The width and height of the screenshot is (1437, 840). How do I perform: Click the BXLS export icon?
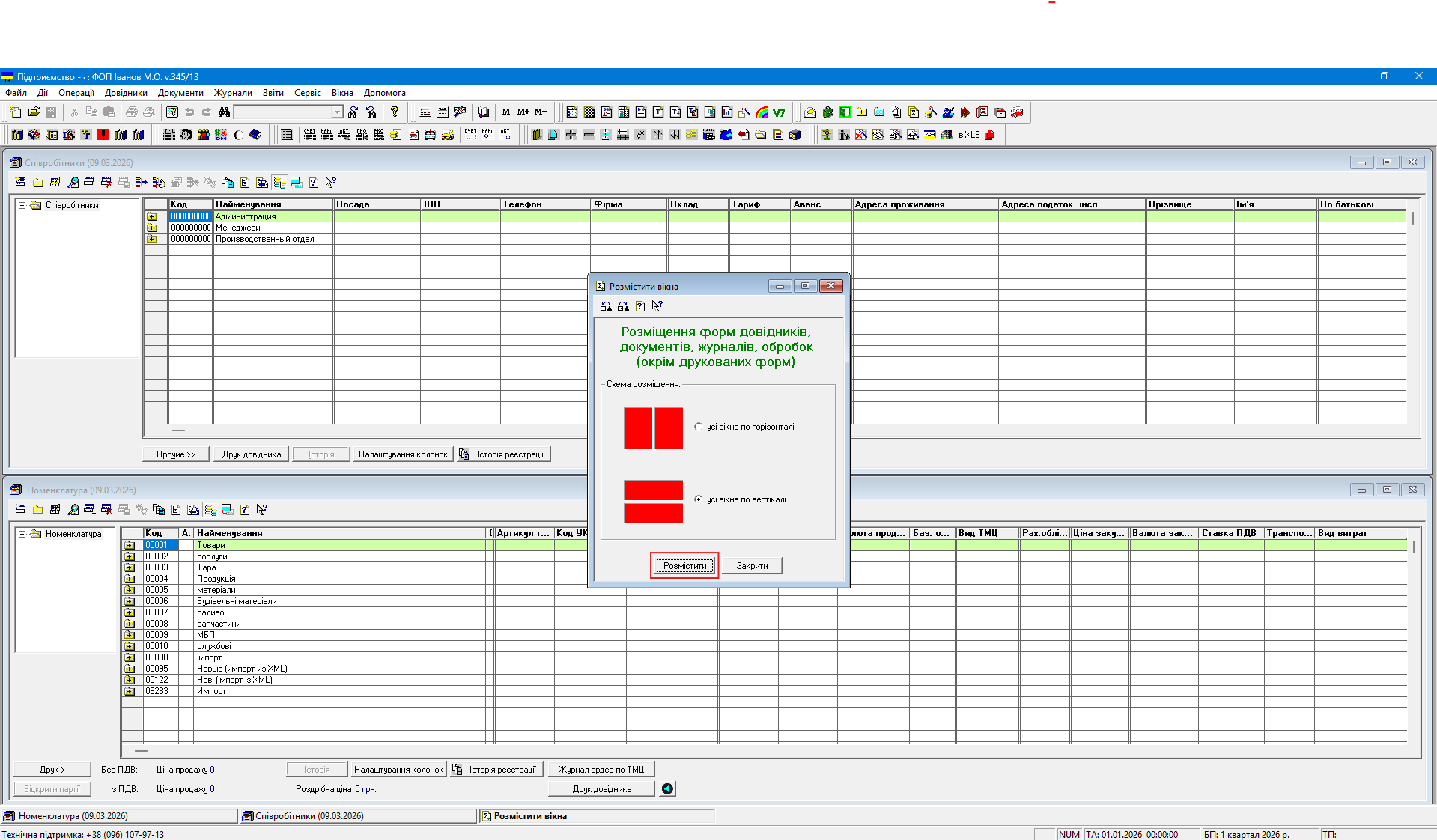coord(969,135)
